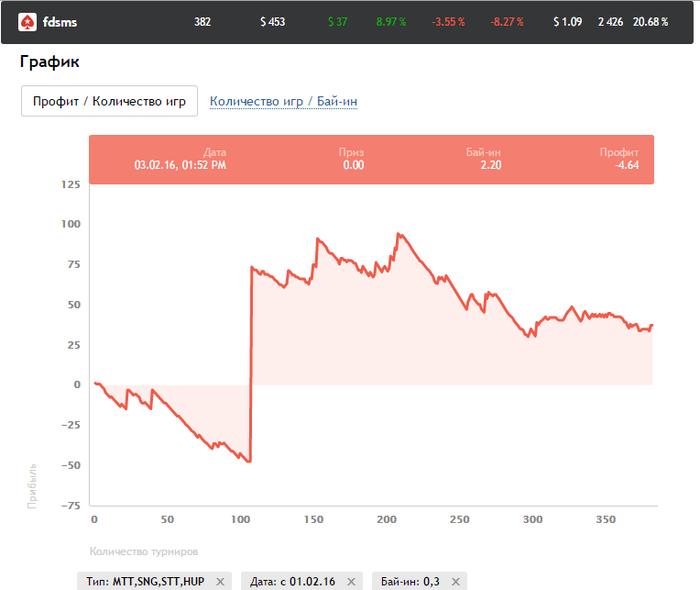The width and height of the screenshot is (700, 590).
Task: Remove the Дата: с 01.02.16 filter
Action: [351, 582]
